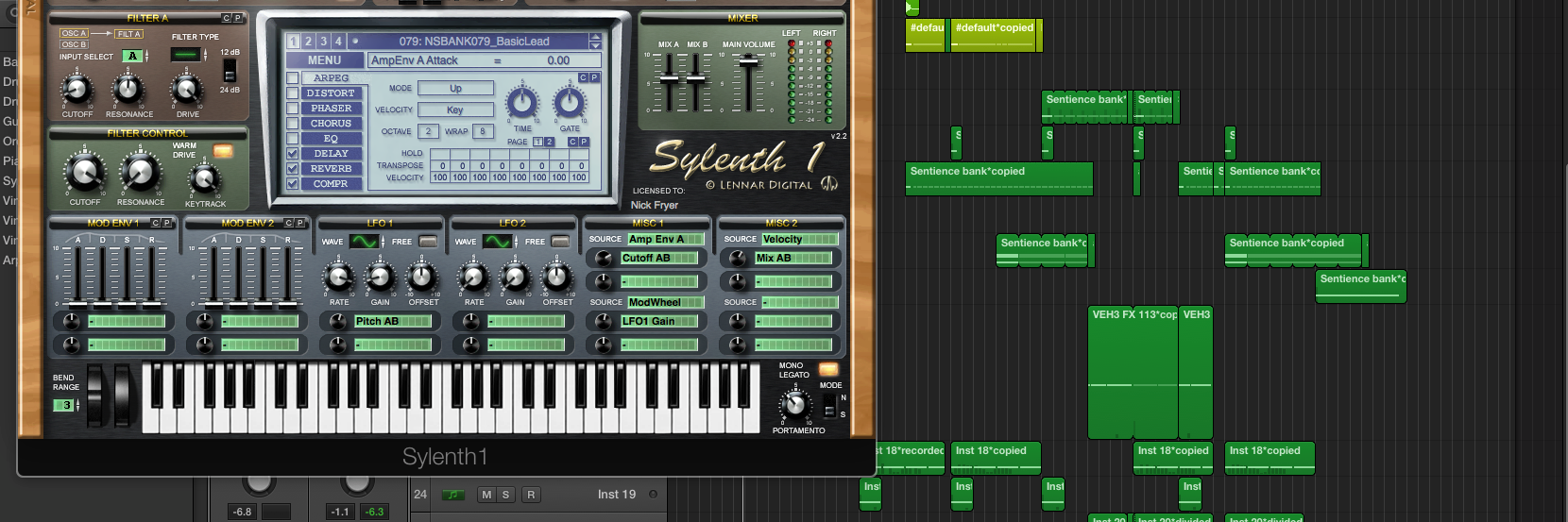
Task: Click the Portamento knob
Action: point(795,405)
